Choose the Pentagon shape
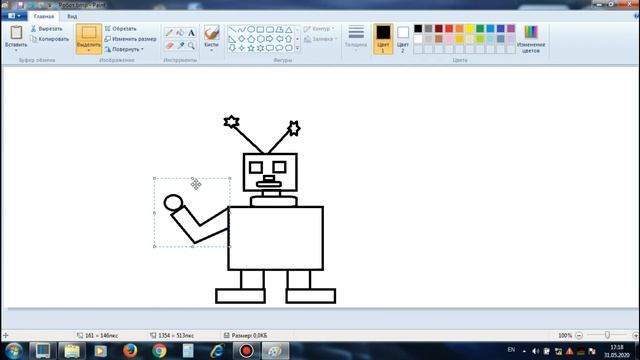The image size is (640, 360). point(251,39)
